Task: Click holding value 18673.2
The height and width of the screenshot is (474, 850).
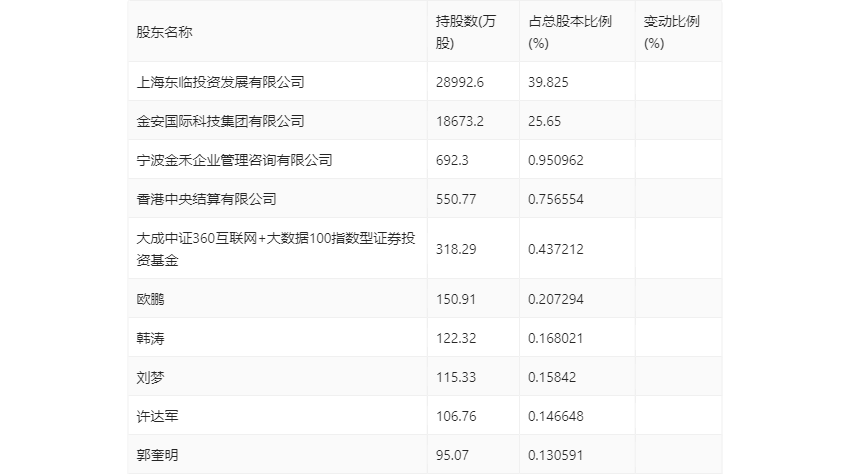Action: click(x=460, y=121)
